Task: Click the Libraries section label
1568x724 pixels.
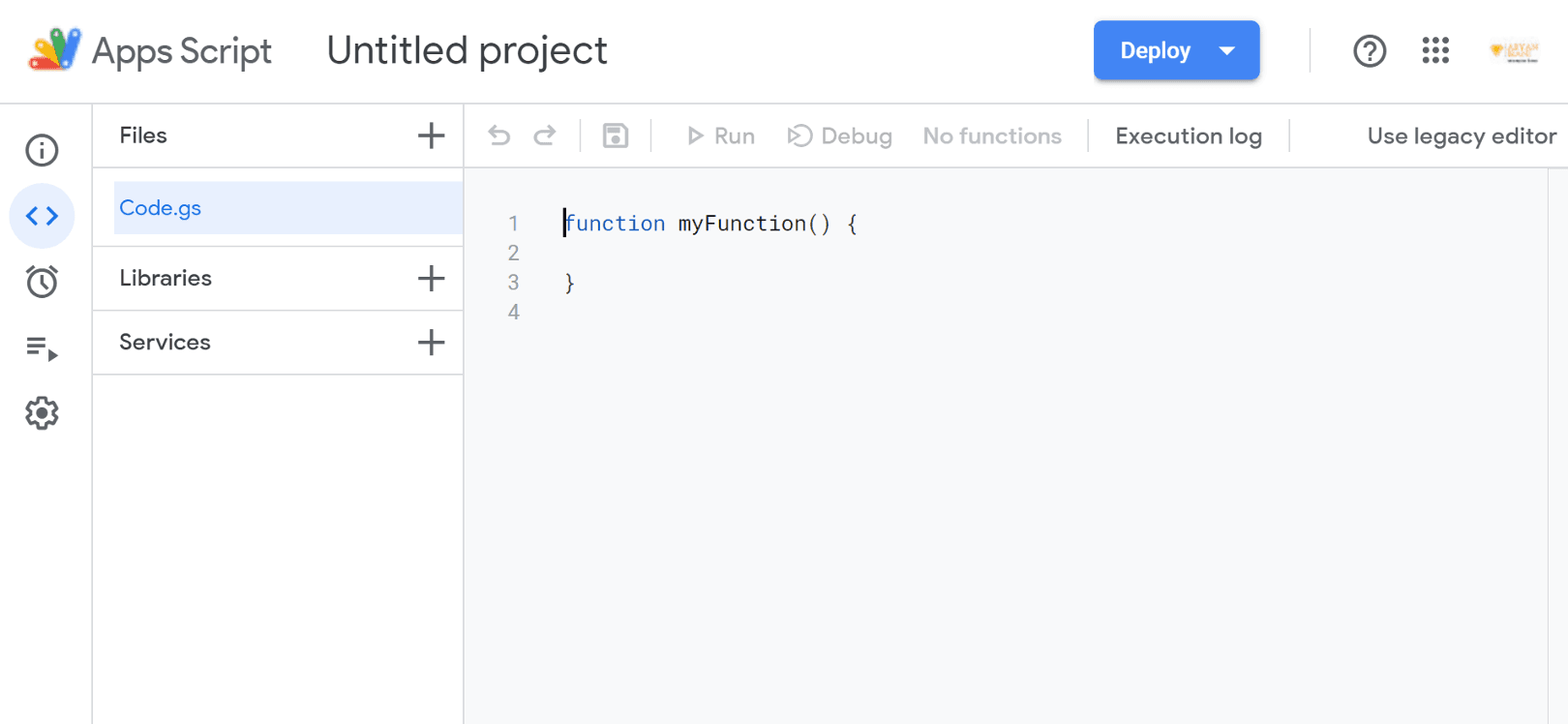Action: pos(166,279)
